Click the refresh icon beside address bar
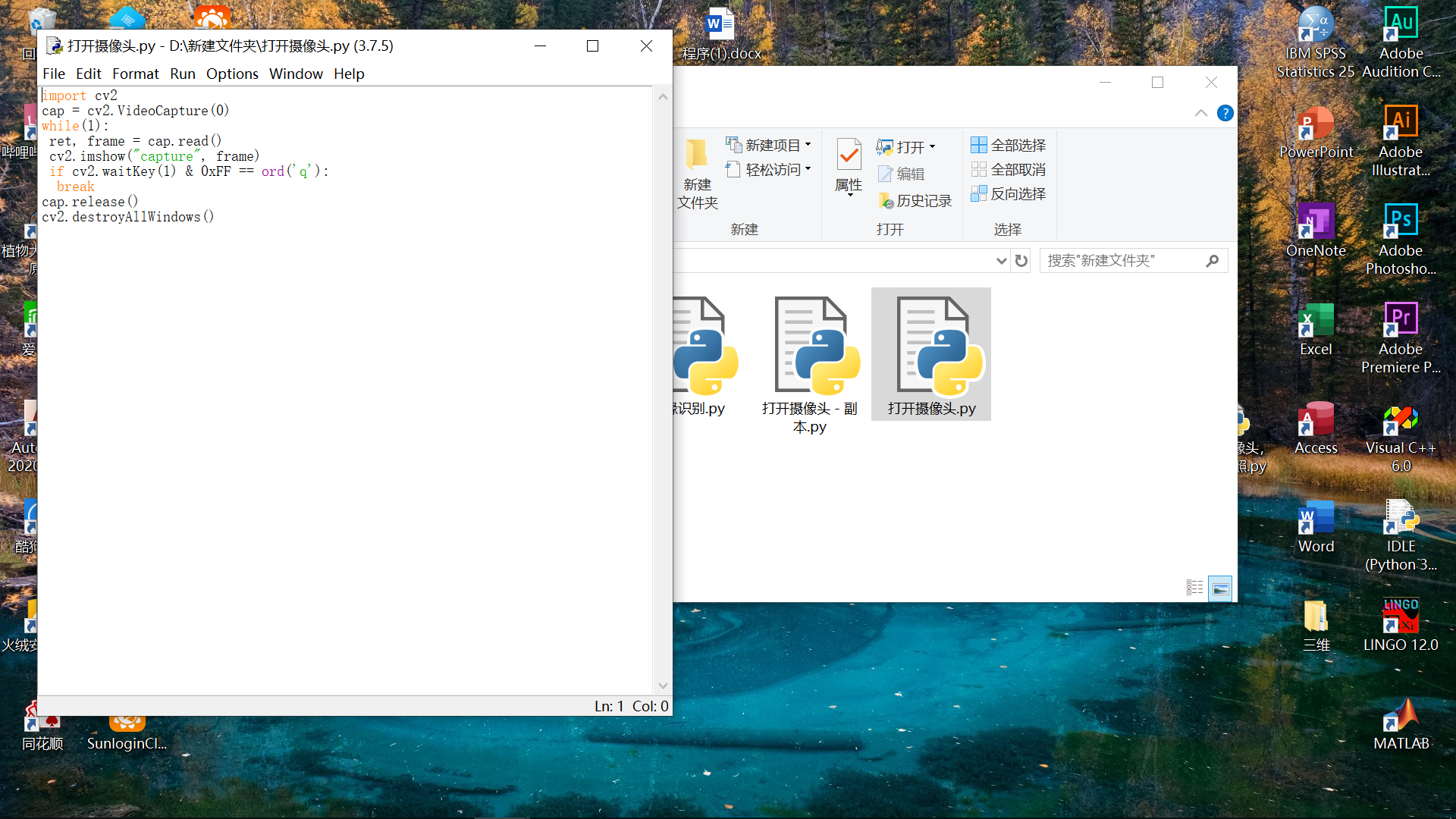The image size is (1456, 819). [x=1021, y=261]
